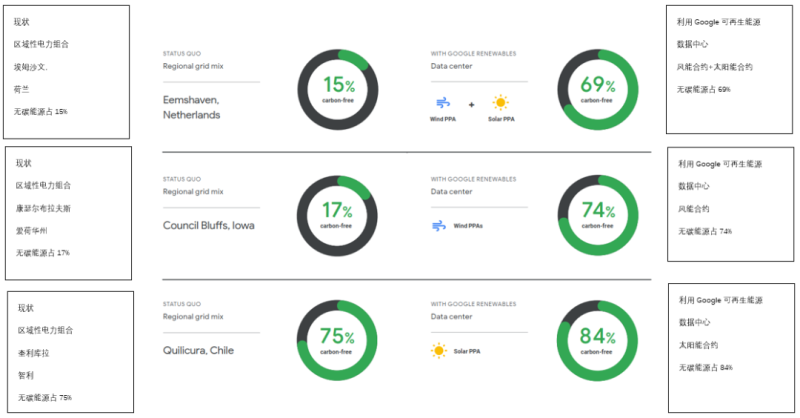This screenshot has height=418, width=800.
Task: Click the wind icon in the Eemshaven row
Action: [x=443, y=103]
